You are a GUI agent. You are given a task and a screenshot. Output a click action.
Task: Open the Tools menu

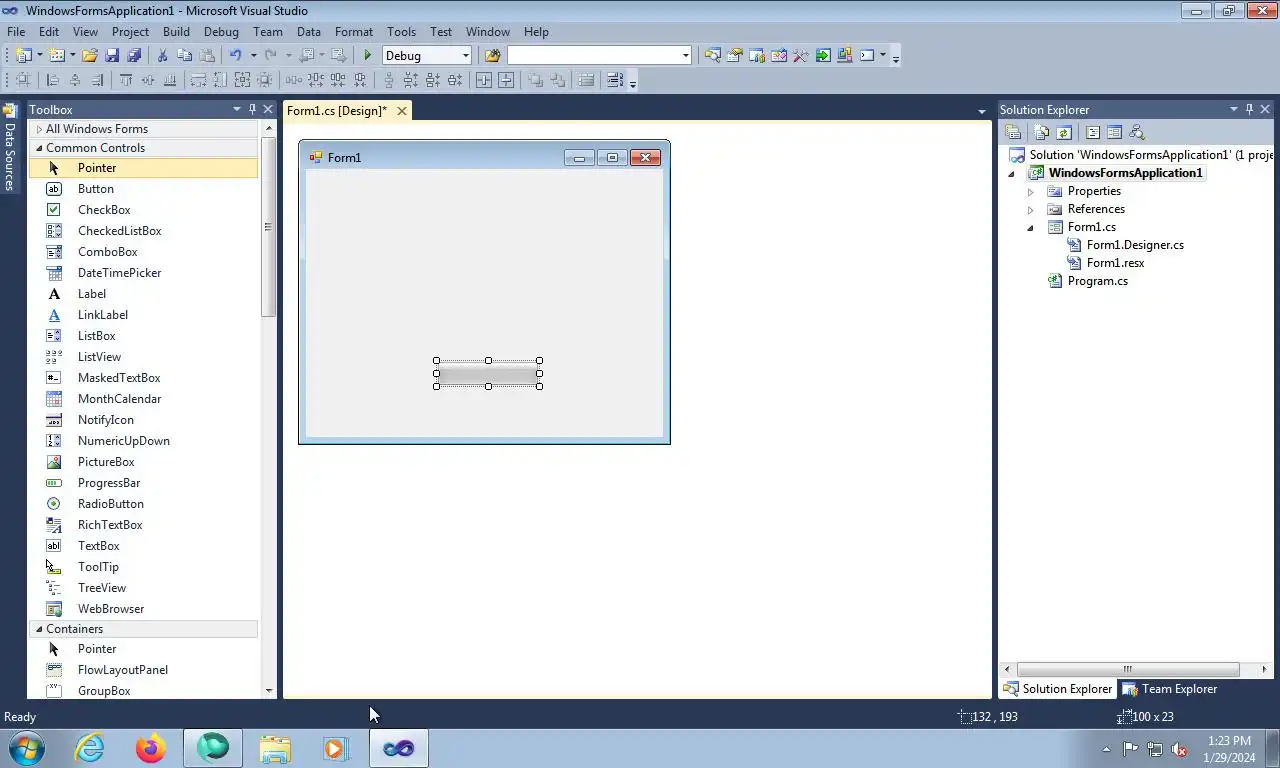coord(401,32)
